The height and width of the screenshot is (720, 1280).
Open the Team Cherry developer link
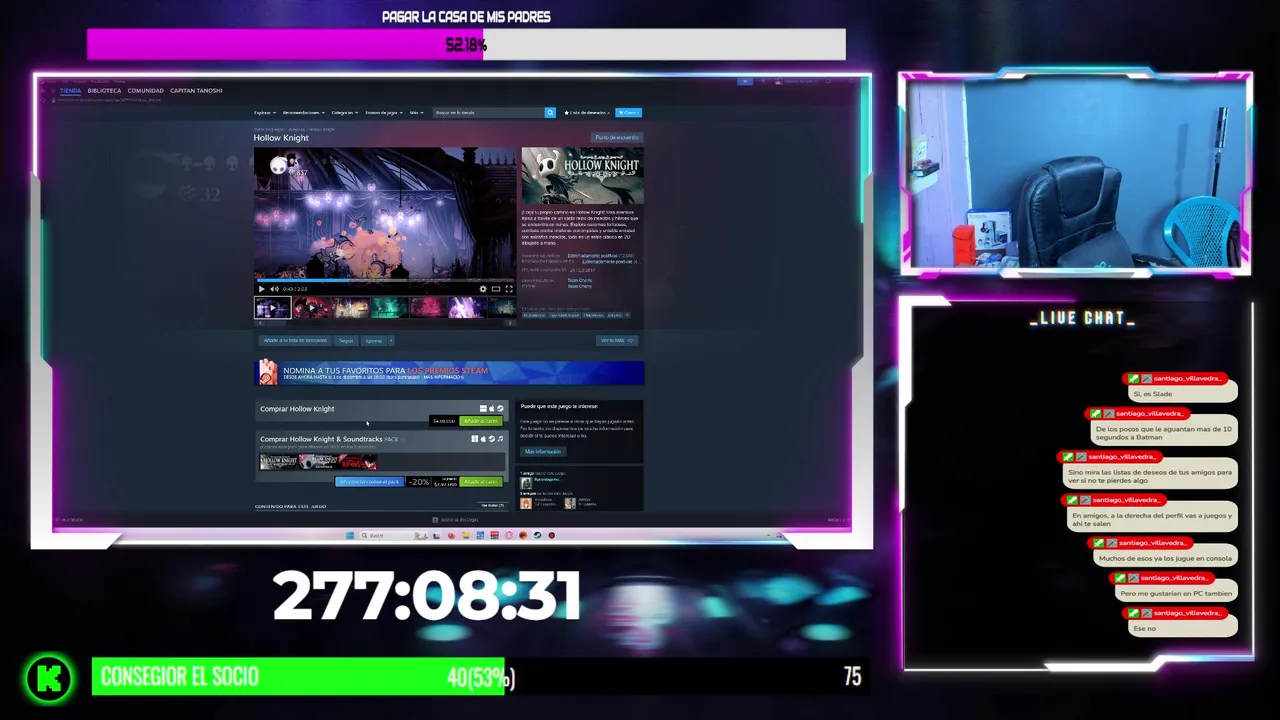(579, 280)
